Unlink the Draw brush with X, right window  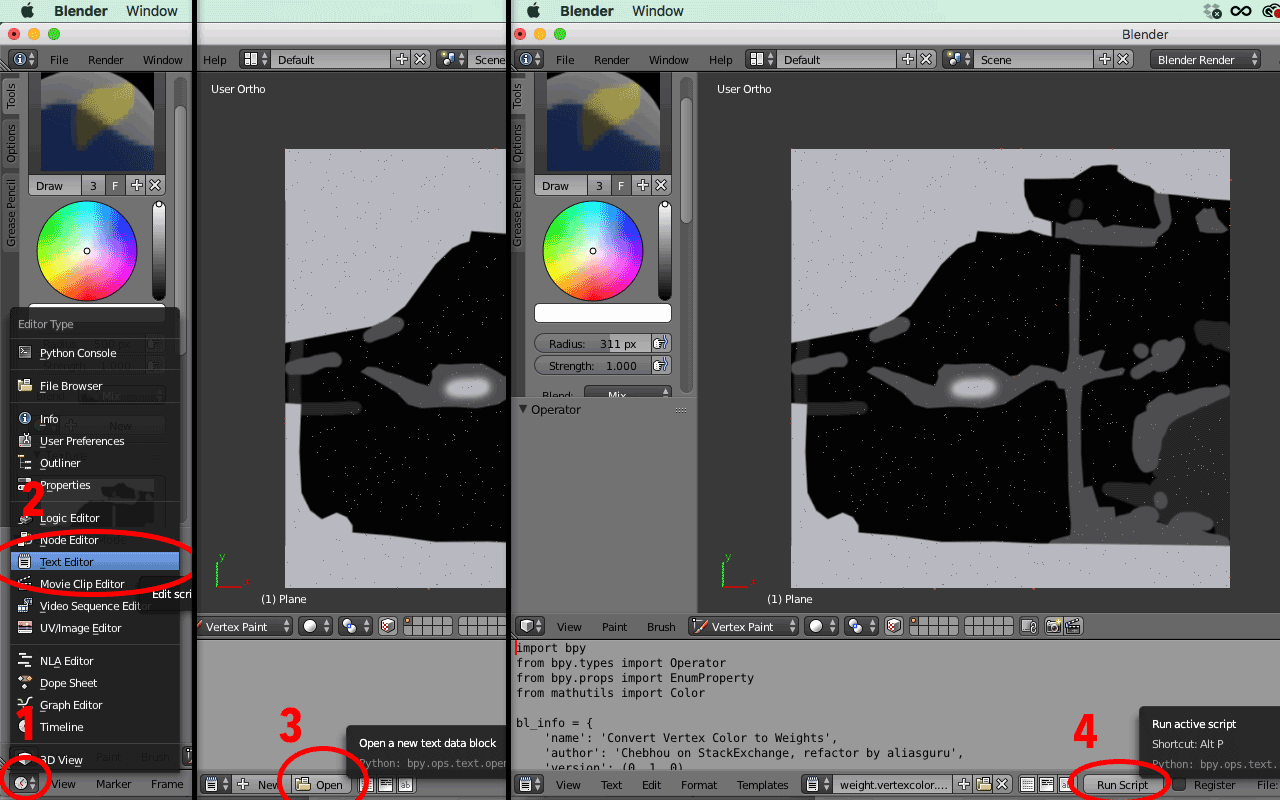[x=661, y=185]
